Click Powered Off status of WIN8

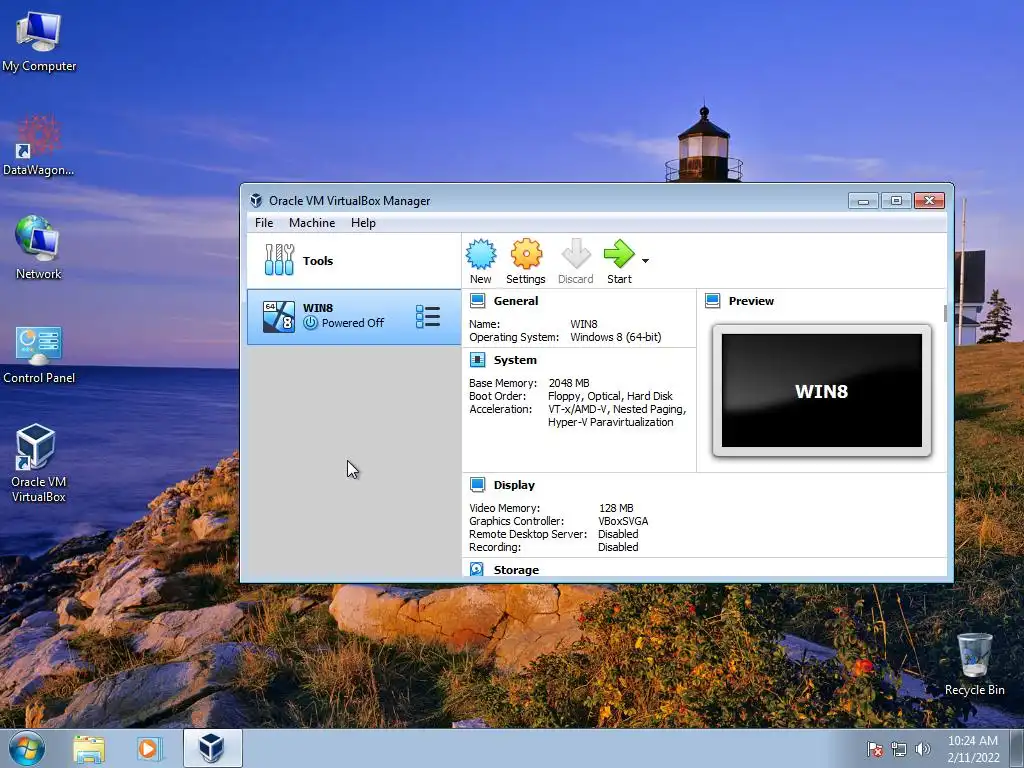[353, 323]
